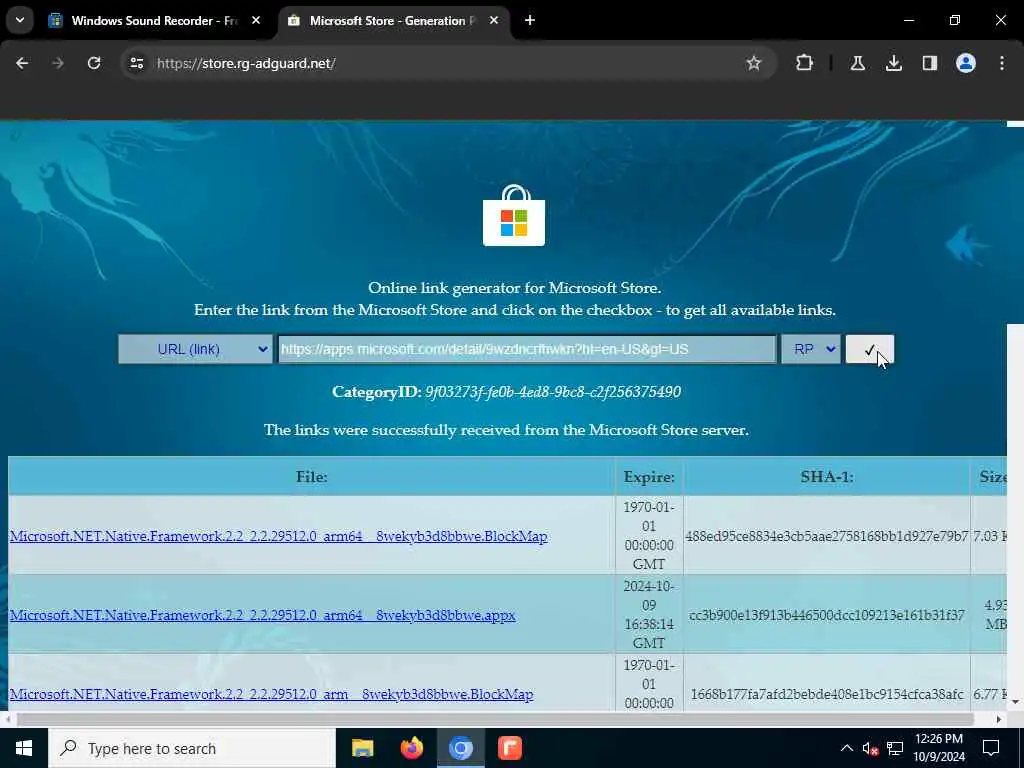Click the browser forward arrow

(58, 63)
